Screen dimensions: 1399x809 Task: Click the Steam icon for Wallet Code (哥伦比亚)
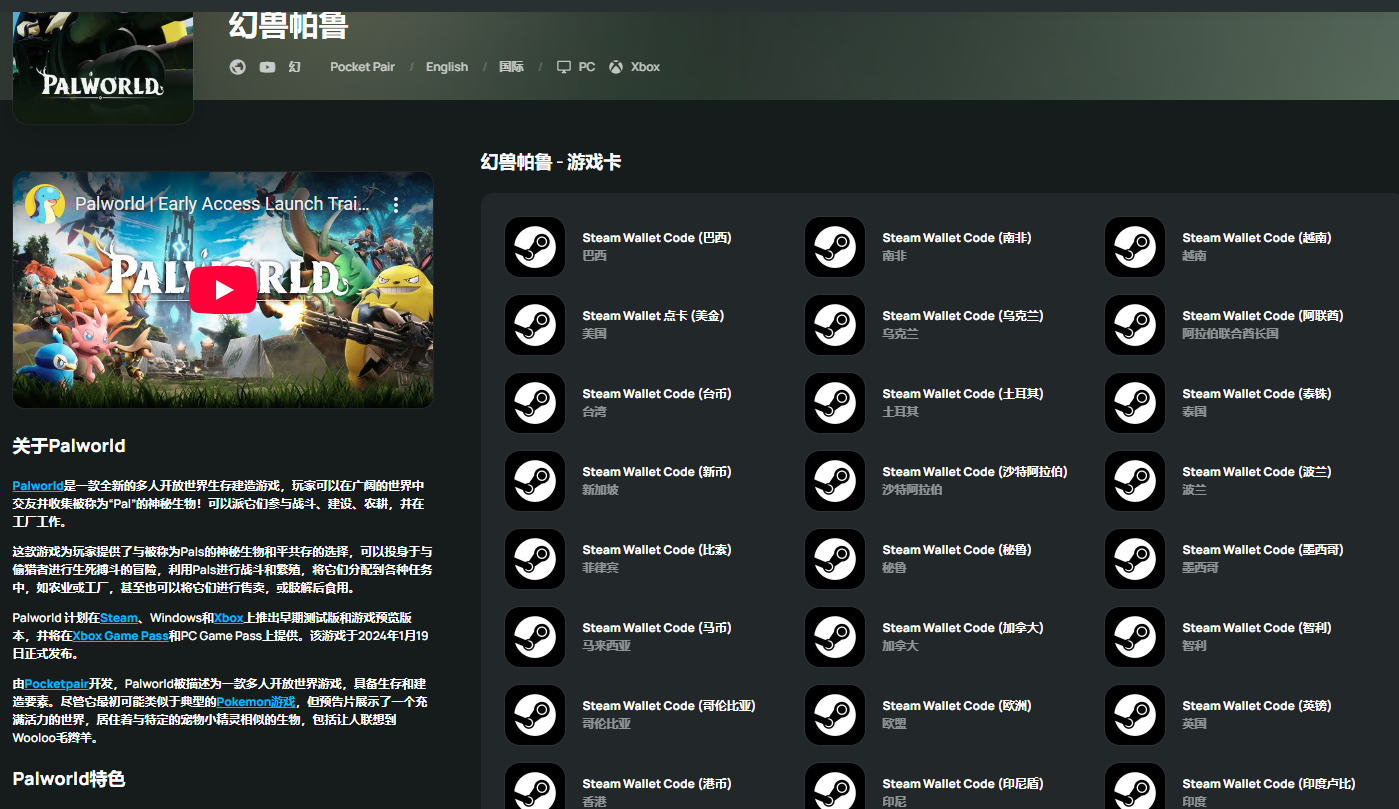tap(535, 715)
